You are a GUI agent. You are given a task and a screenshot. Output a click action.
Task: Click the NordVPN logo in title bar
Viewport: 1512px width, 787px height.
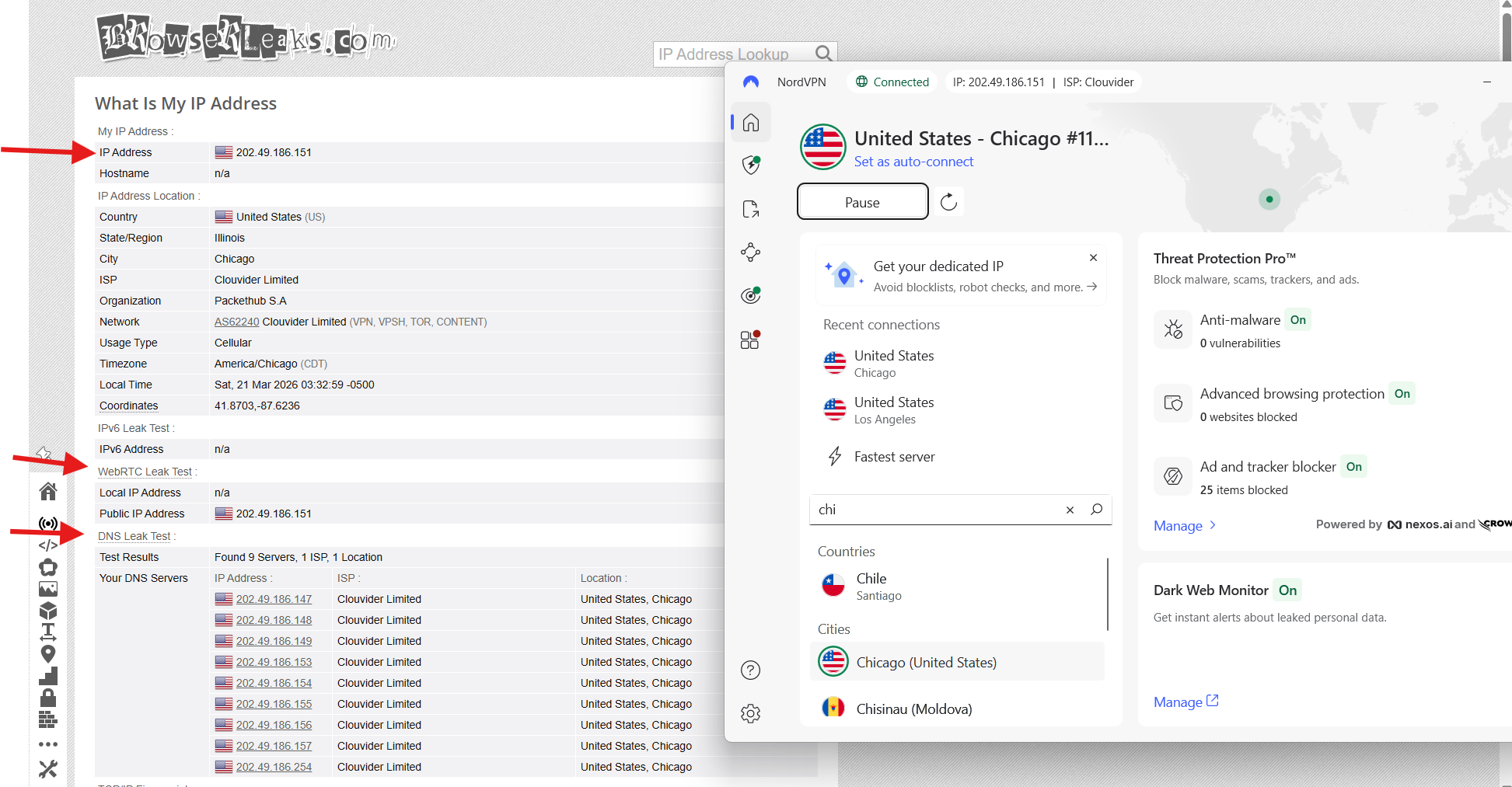click(751, 82)
